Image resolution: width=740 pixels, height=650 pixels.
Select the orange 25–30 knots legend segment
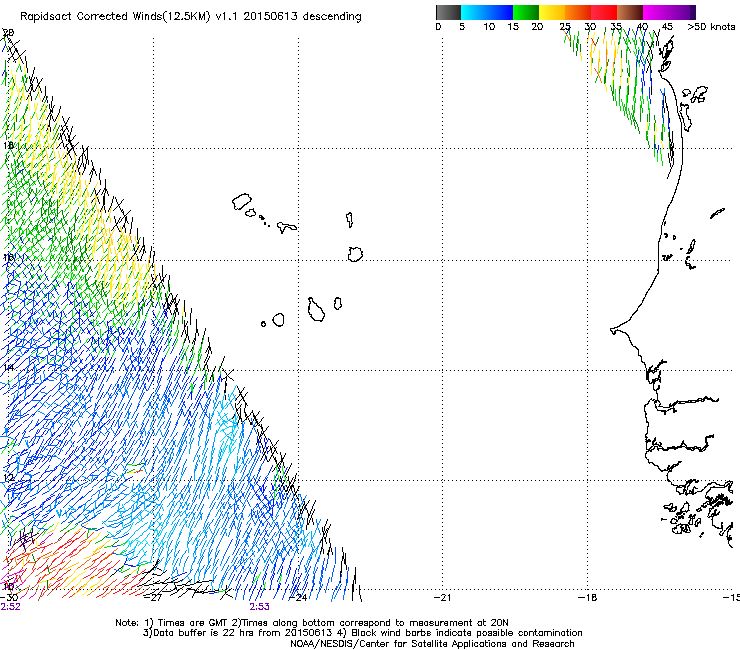pyautogui.click(x=578, y=12)
